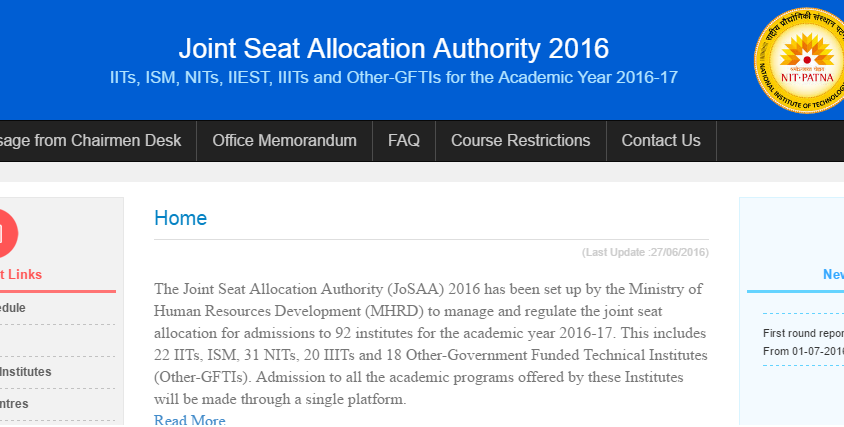This screenshot has height=427, width=844.
Task: Click the red Links sidebar heading
Action: 21,275
